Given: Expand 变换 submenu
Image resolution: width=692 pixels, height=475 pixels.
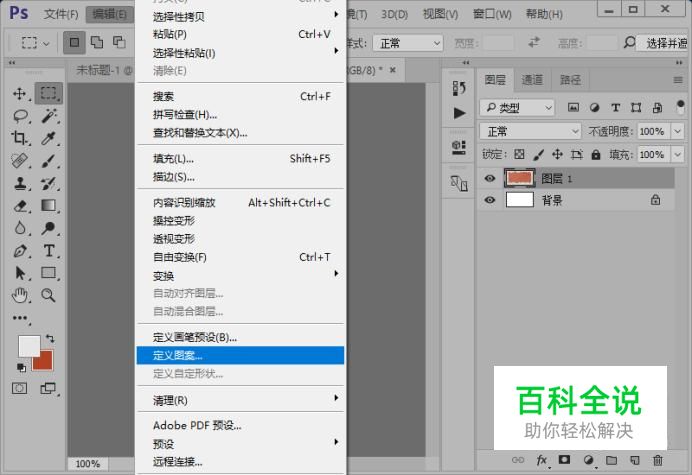Looking at the screenshot, I should (x=241, y=276).
